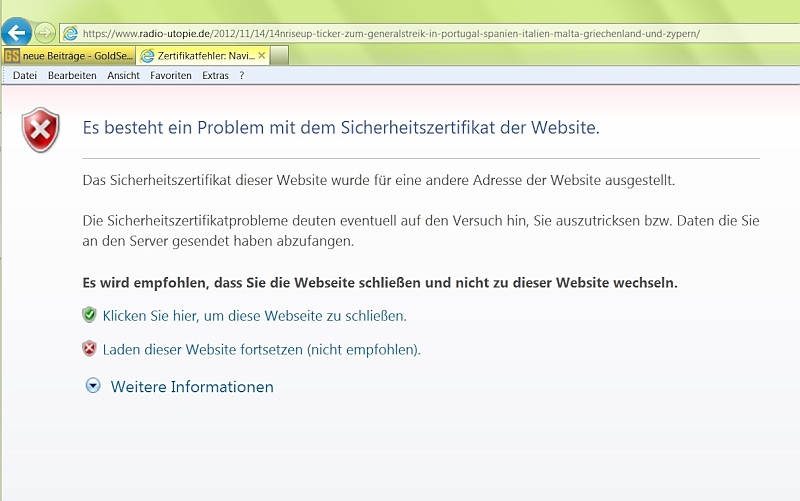
Task: Click the Weitere Informationen text label
Action: pyautogui.click(x=192, y=386)
